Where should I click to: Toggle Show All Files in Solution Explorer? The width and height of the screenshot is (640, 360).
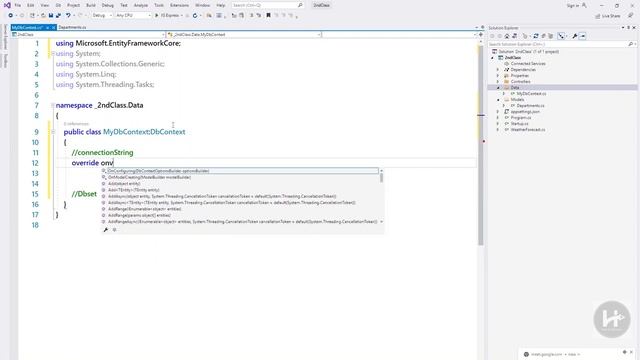pyautogui.click(x=551, y=36)
